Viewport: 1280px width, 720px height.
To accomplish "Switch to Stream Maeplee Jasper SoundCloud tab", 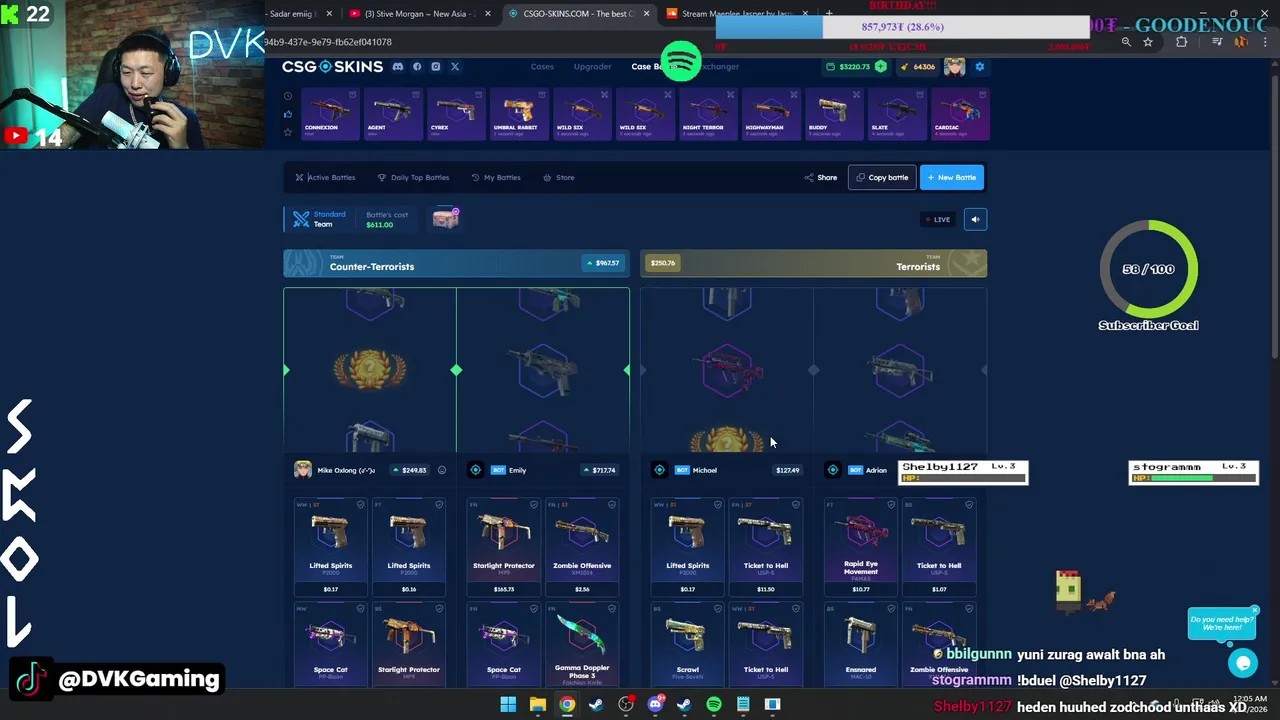I will click(x=738, y=14).
